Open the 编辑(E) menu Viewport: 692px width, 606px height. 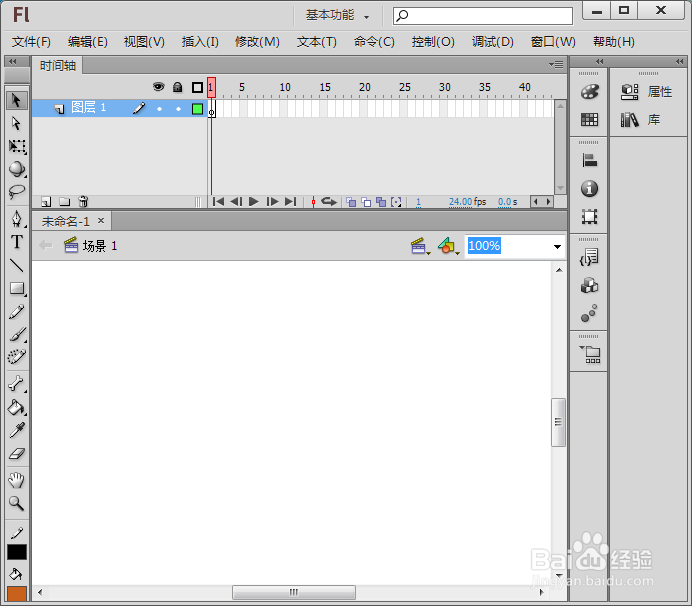tap(87, 42)
